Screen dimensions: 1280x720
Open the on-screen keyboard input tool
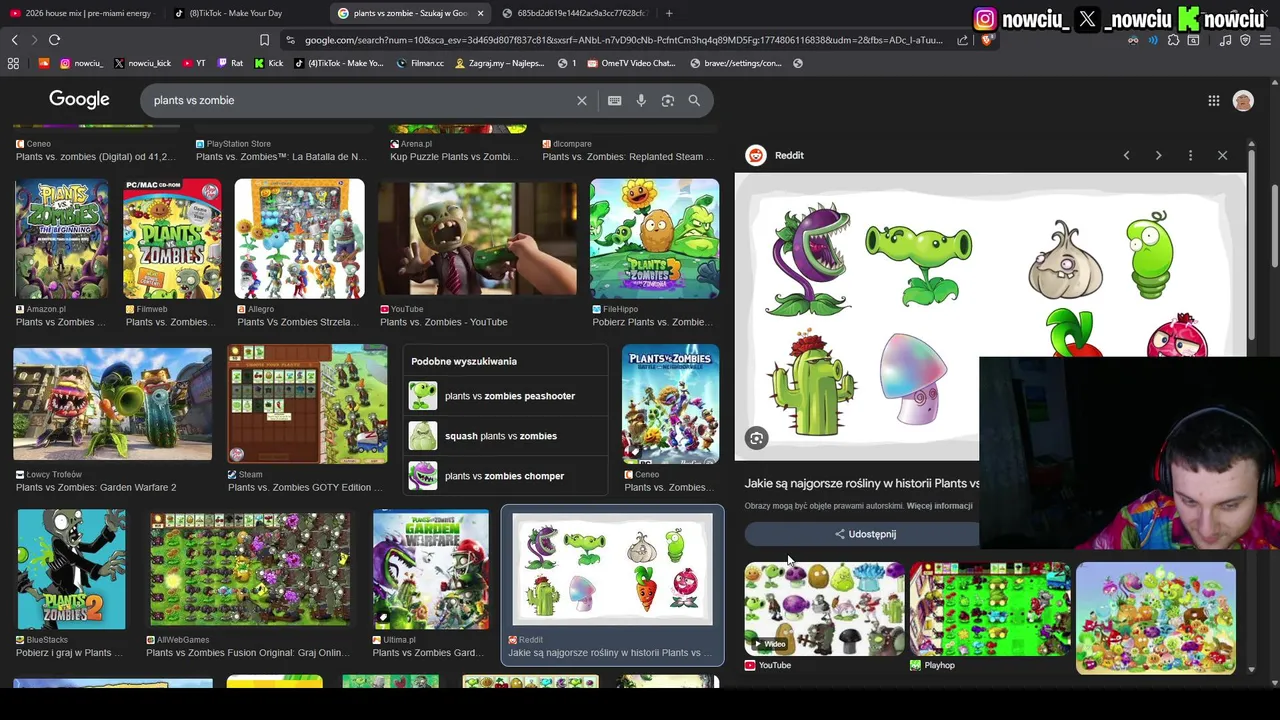[x=614, y=100]
